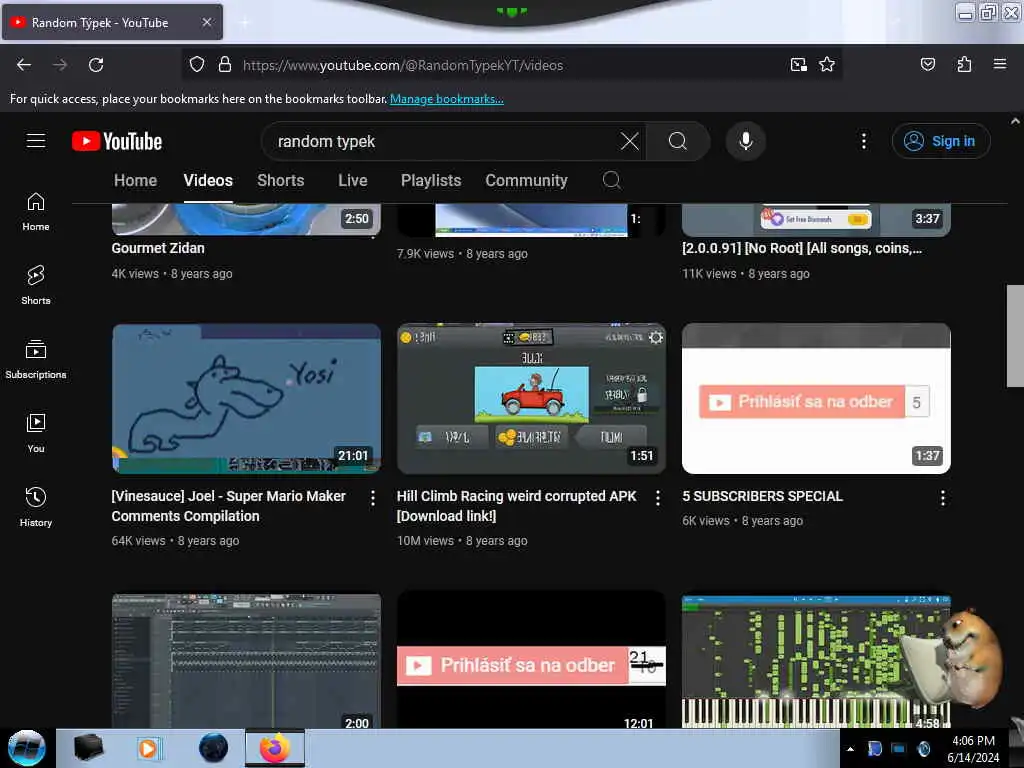Open the media player taskbar icon
Screen dimensions: 1024x768
(x=149, y=748)
